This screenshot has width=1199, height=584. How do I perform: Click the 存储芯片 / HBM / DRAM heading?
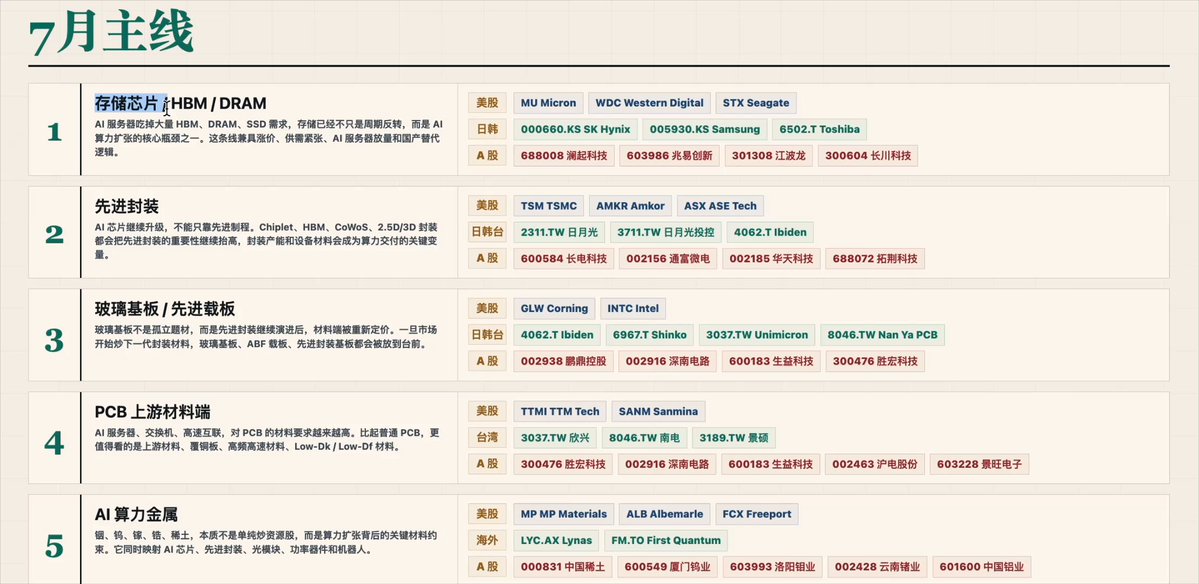pyautogui.click(x=180, y=103)
